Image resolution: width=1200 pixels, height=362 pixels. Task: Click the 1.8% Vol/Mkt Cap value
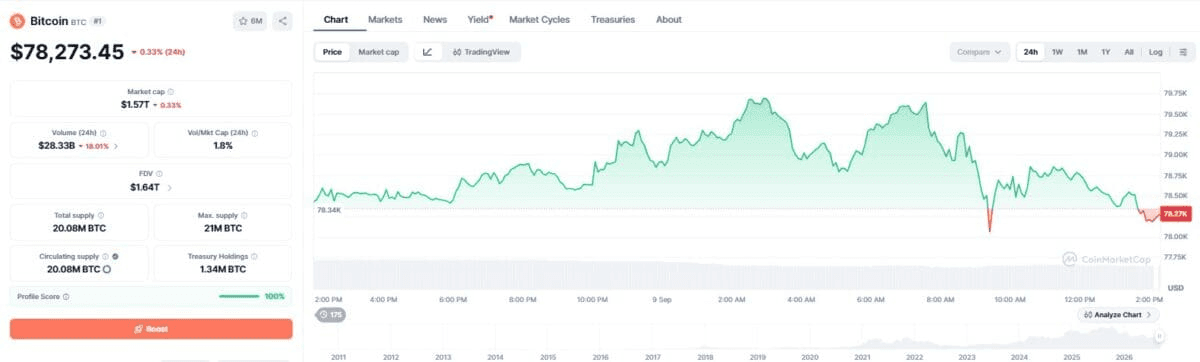click(223, 146)
